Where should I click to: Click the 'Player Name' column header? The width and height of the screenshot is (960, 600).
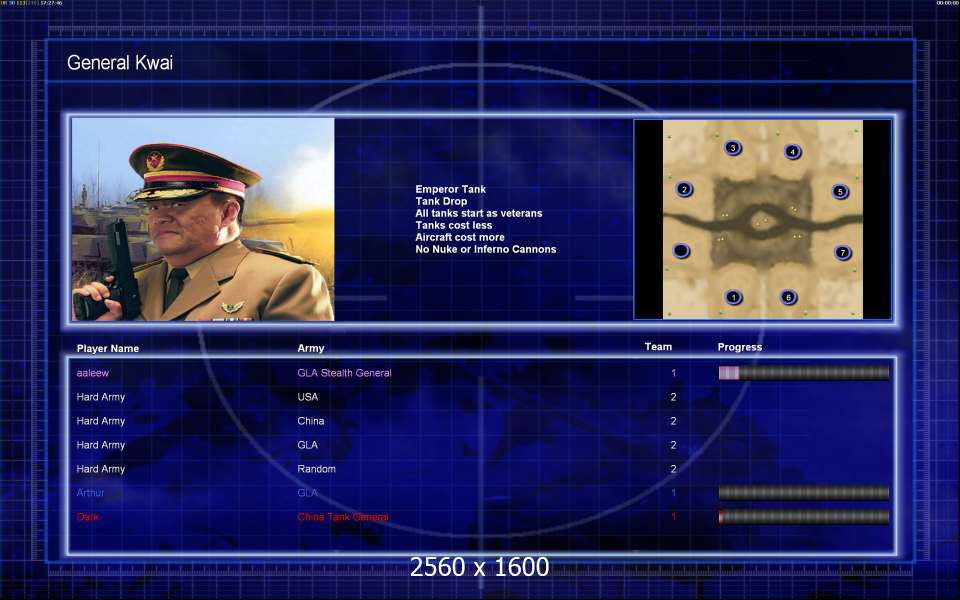(108, 348)
